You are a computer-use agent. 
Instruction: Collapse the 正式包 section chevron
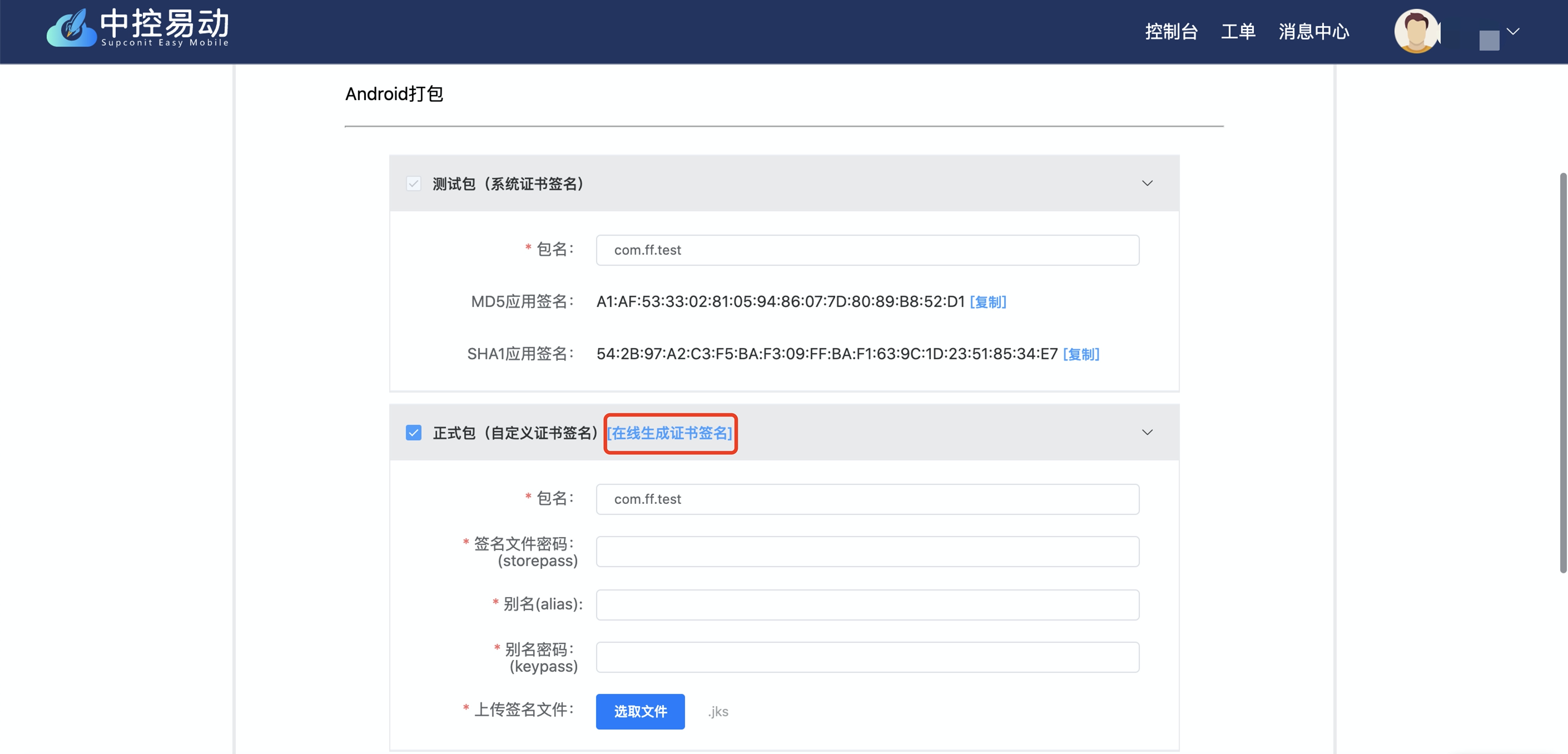(x=1147, y=432)
